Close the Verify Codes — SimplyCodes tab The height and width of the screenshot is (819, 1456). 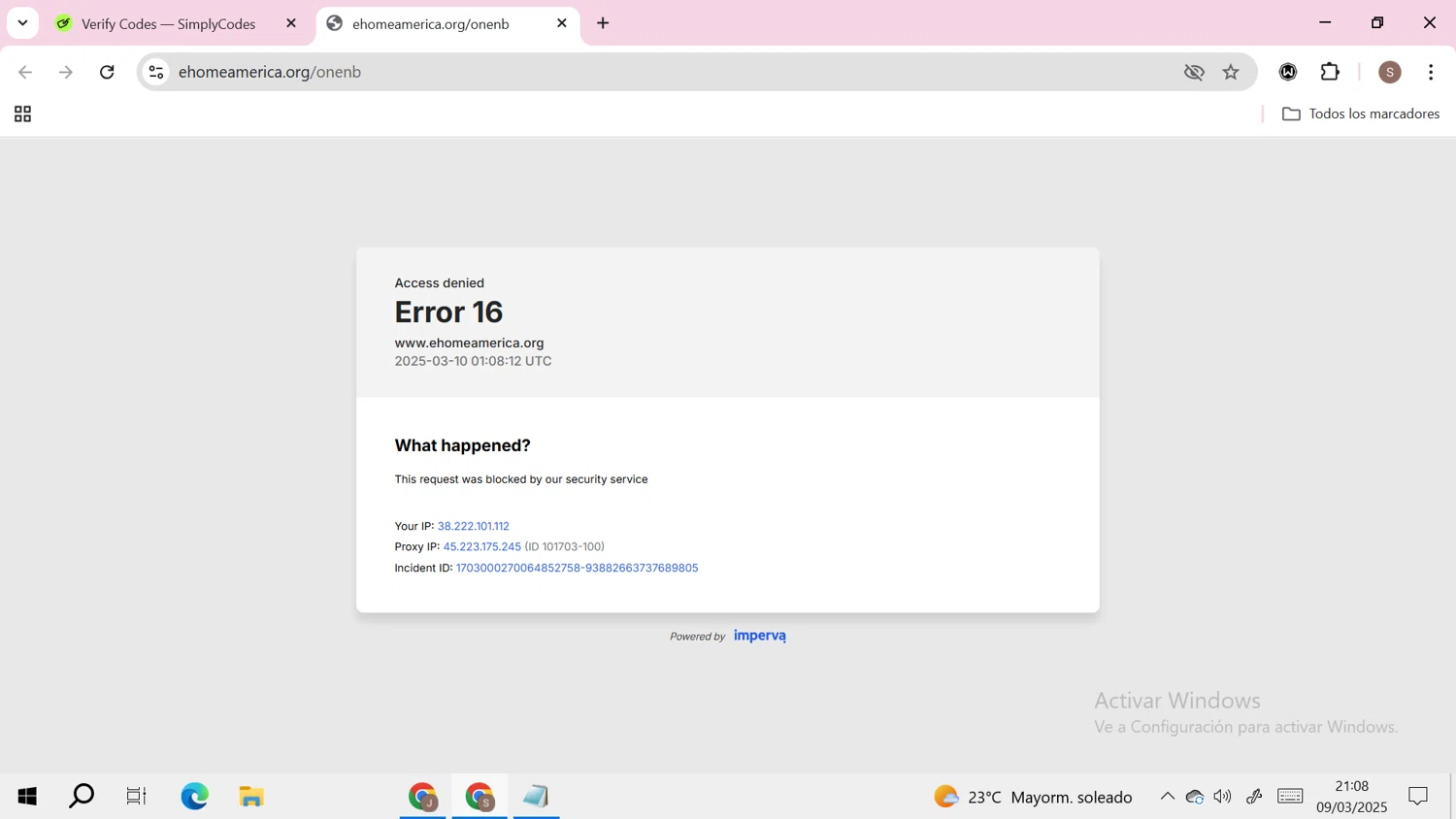click(291, 23)
